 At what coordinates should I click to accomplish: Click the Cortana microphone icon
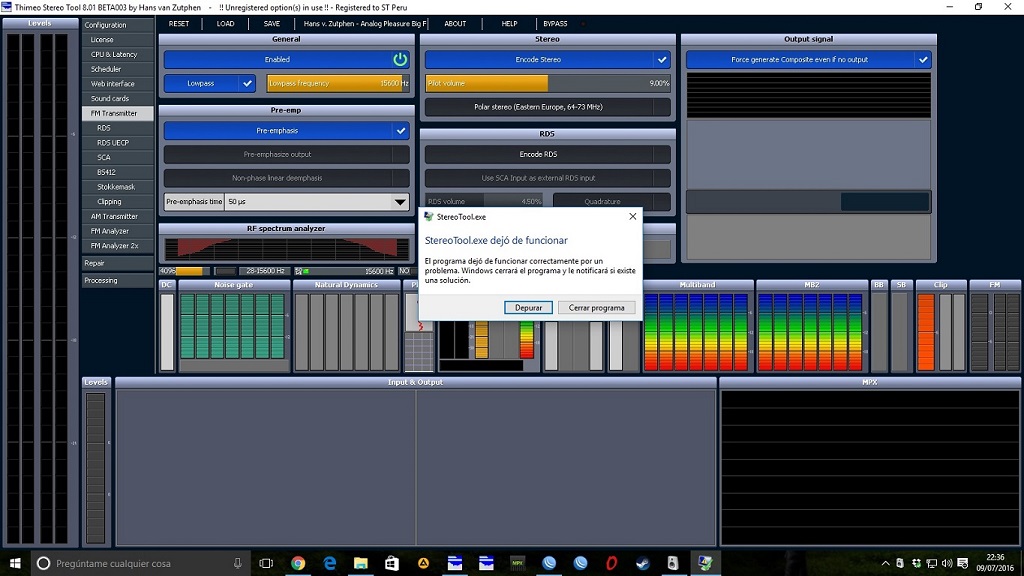(x=237, y=563)
